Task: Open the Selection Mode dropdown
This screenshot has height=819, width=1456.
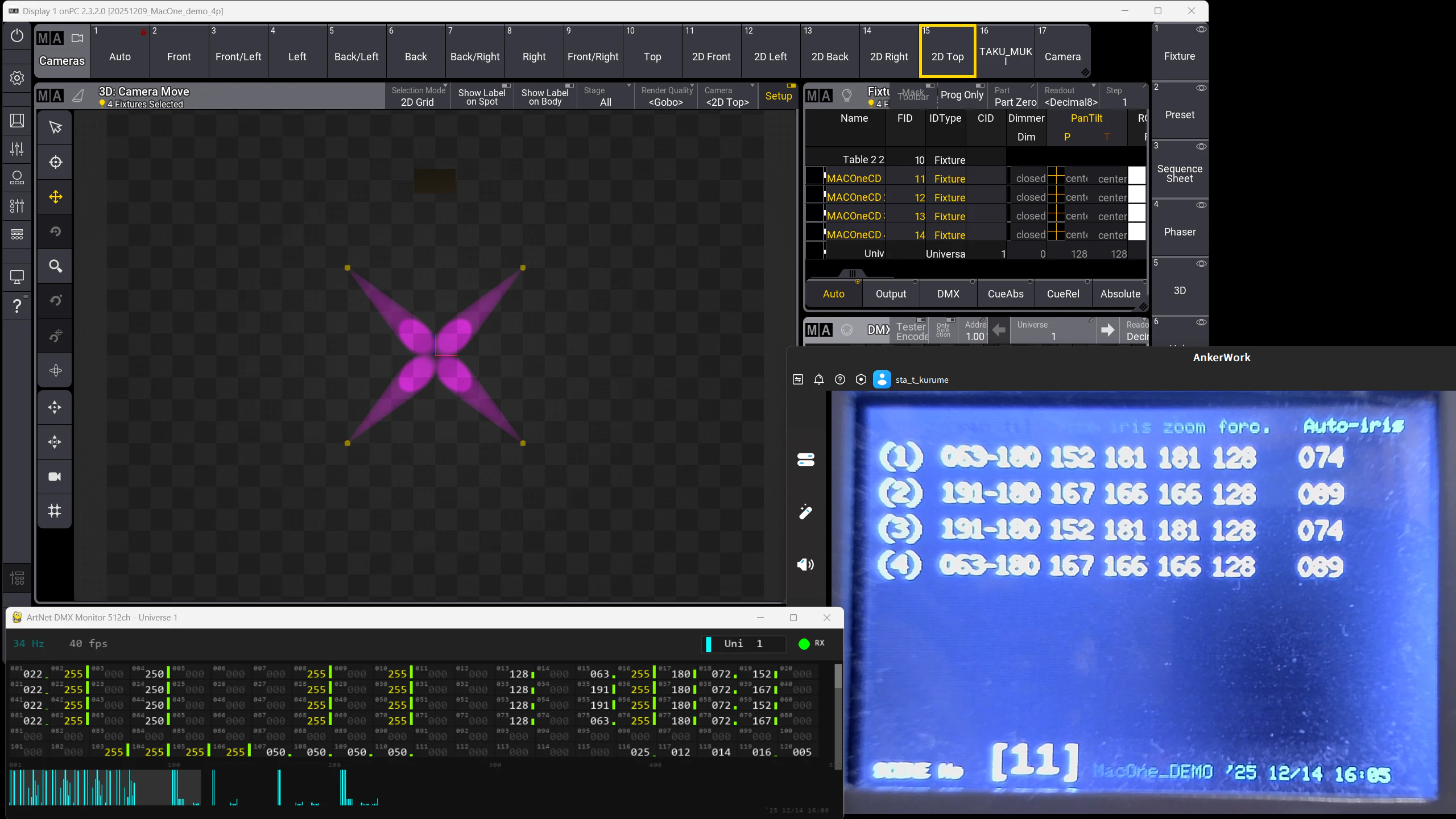Action: point(417,96)
